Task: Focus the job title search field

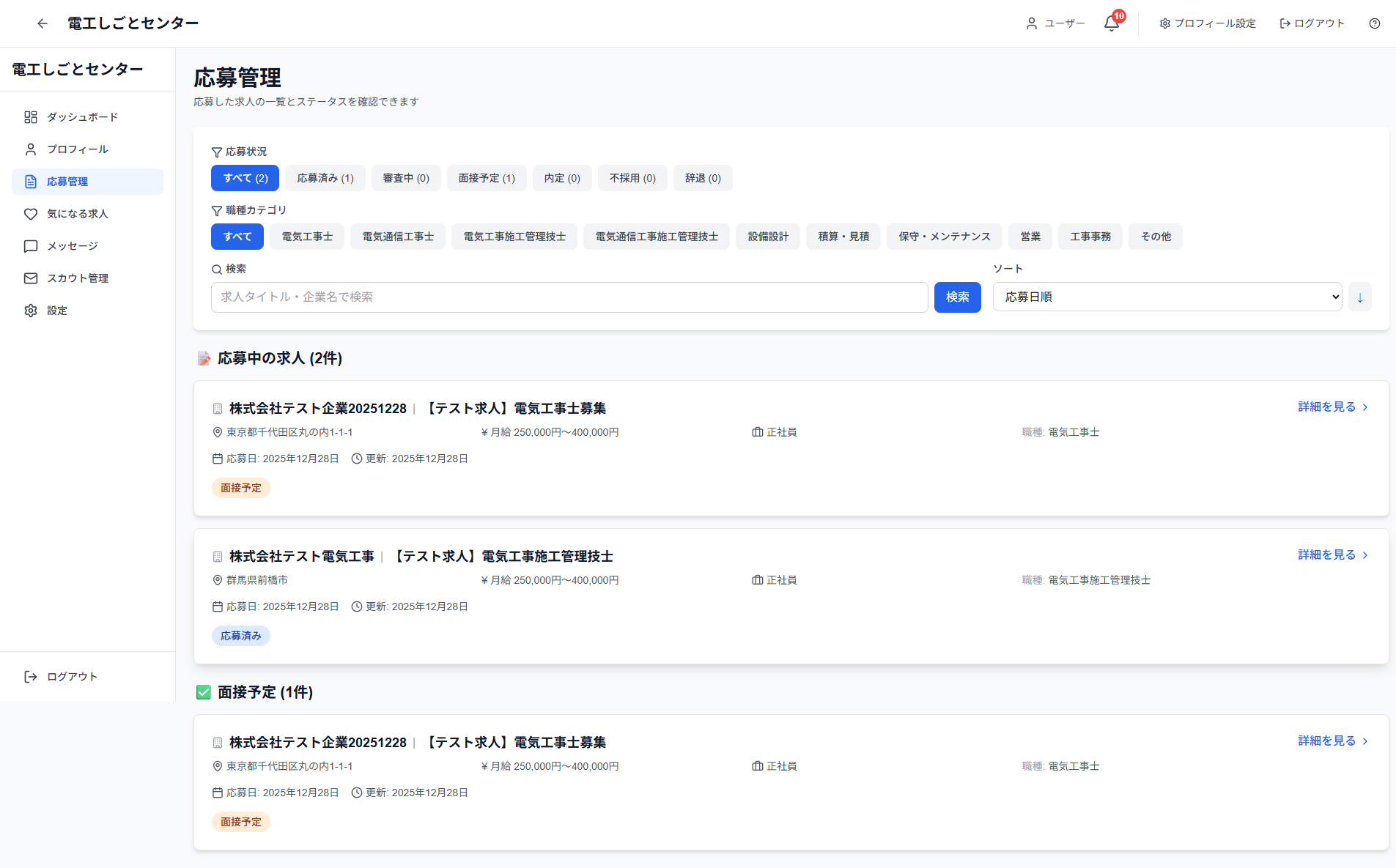Action: pos(569,297)
